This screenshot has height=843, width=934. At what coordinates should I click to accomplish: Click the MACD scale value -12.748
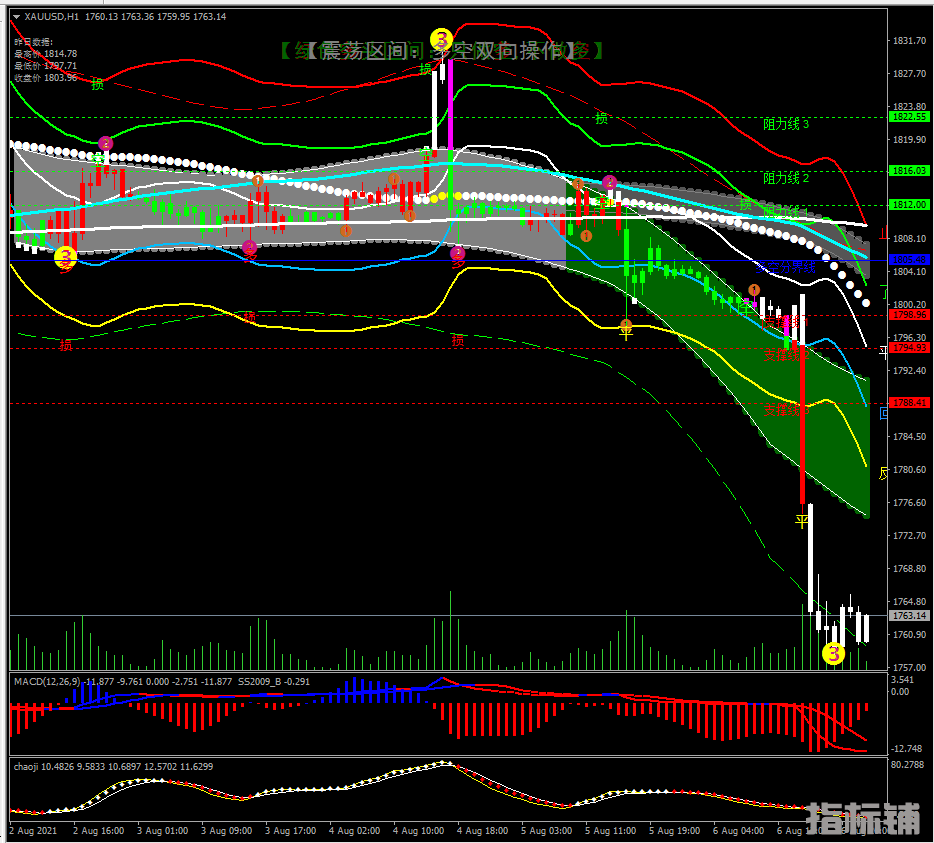[x=906, y=748]
